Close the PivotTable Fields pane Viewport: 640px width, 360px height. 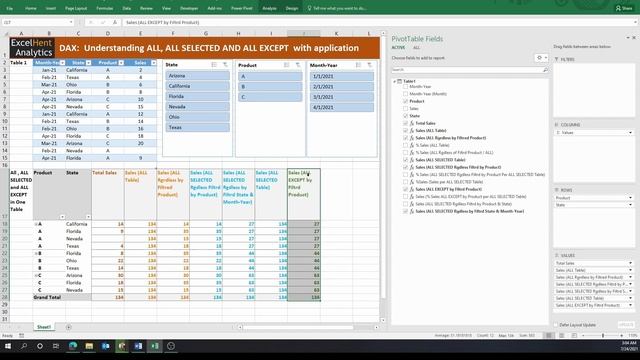tap(634, 38)
